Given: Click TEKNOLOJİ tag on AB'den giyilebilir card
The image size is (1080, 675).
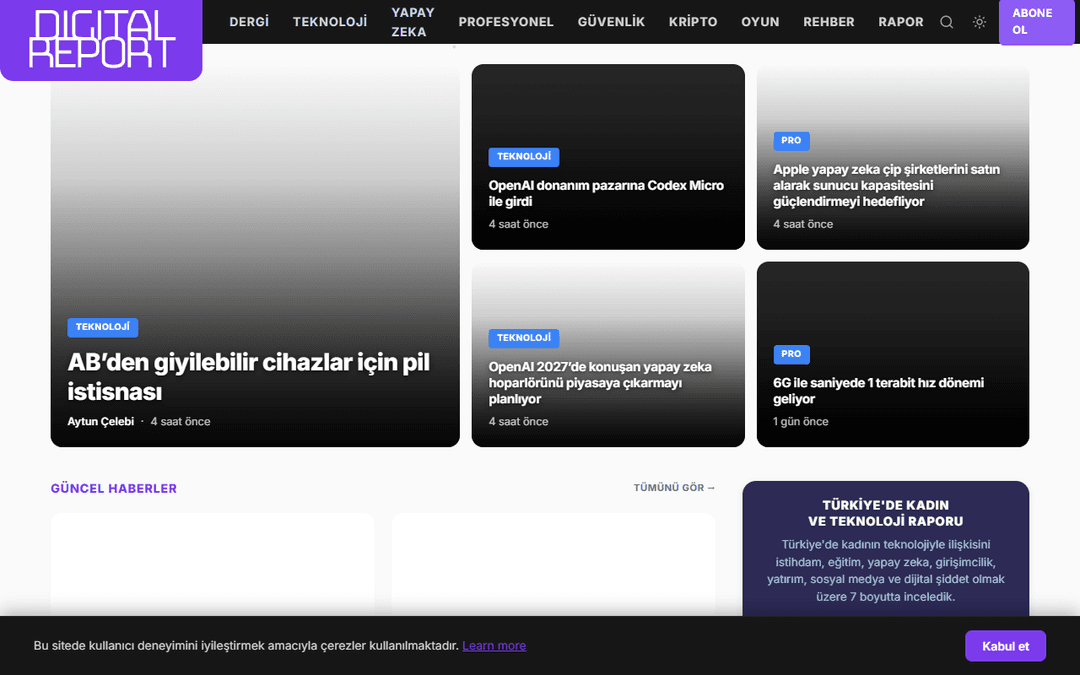Looking at the screenshot, I should click(103, 327).
